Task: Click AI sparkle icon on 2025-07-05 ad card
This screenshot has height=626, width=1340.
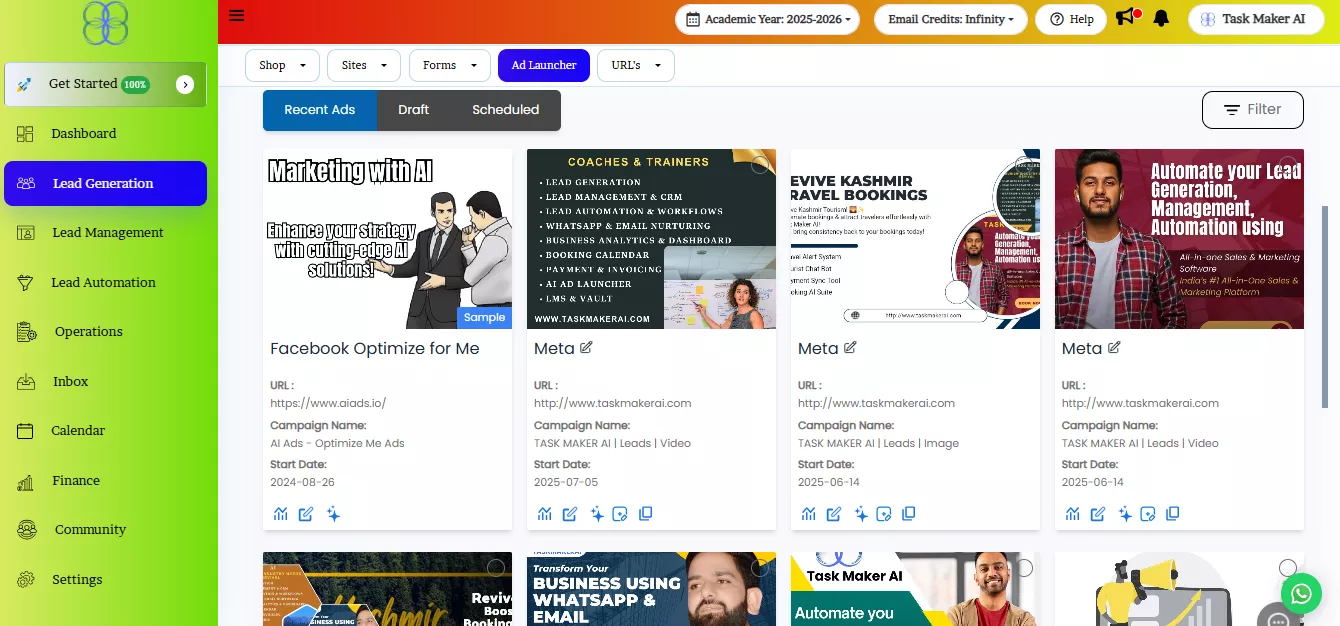Action: 597,514
